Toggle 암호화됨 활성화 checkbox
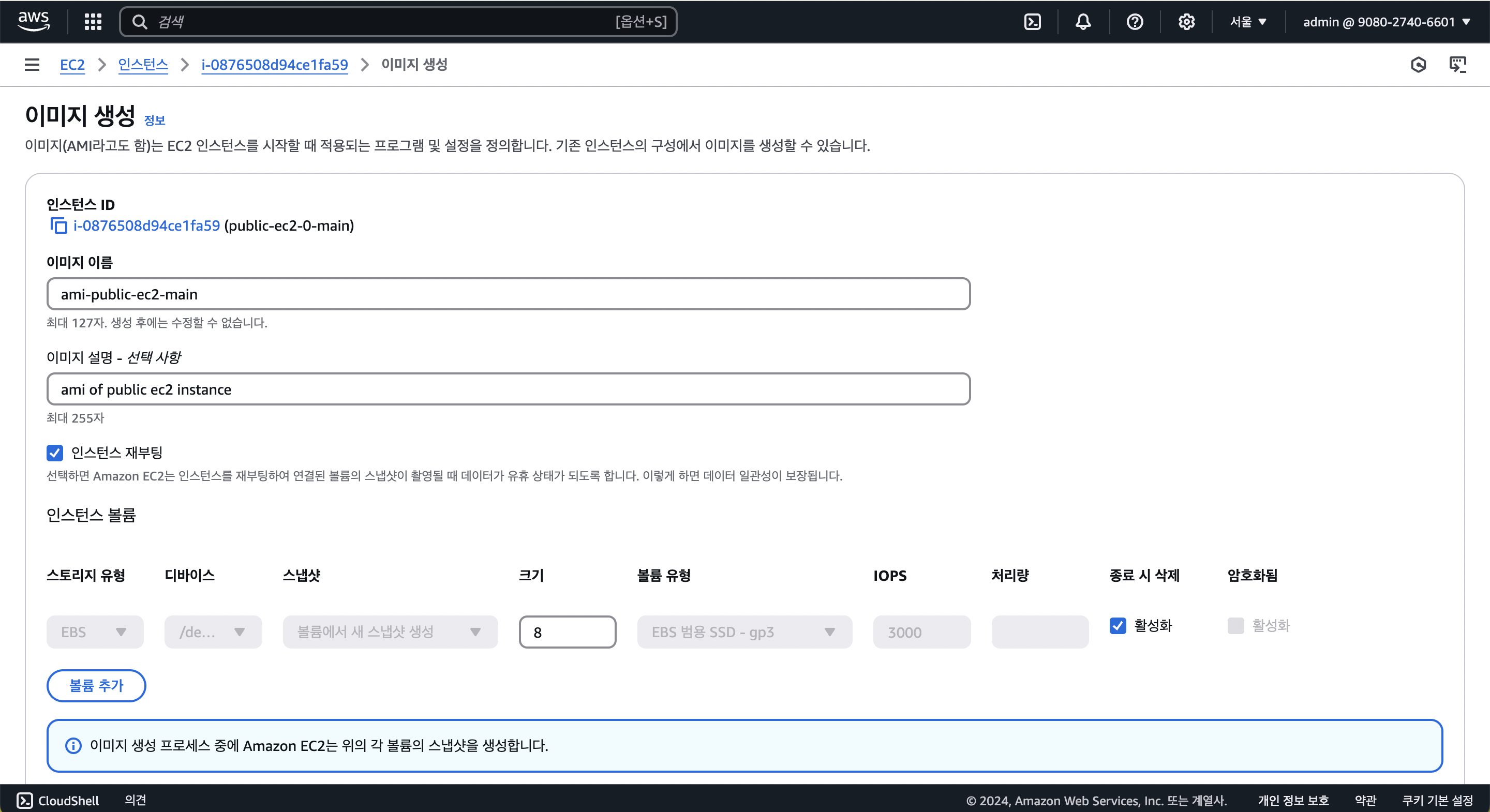Viewport: 1490px width, 812px height. pyautogui.click(x=1235, y=626)
